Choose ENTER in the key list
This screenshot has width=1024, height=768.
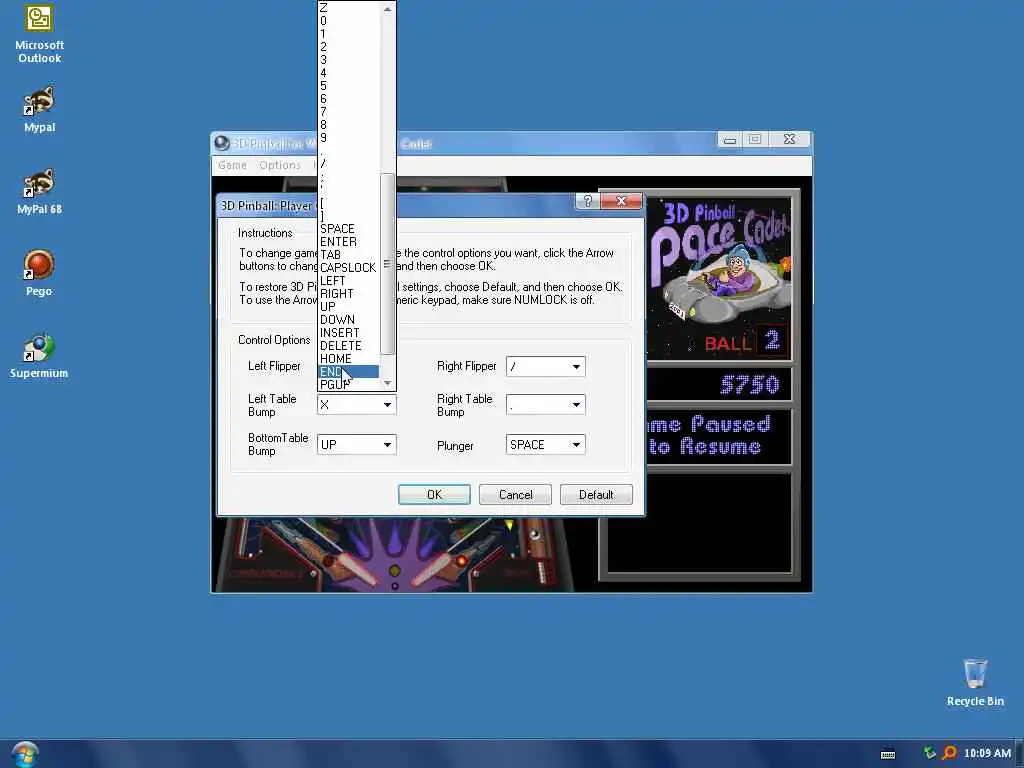348,242
